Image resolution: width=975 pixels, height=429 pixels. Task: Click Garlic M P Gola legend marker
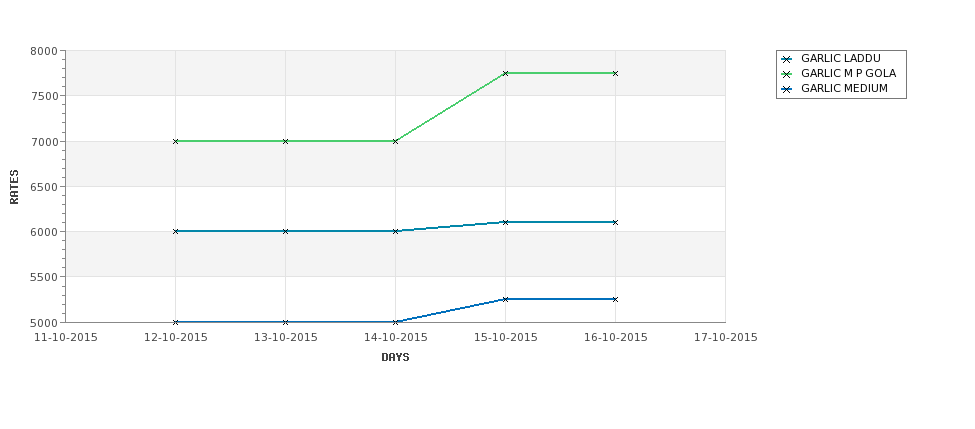[787, 75]
